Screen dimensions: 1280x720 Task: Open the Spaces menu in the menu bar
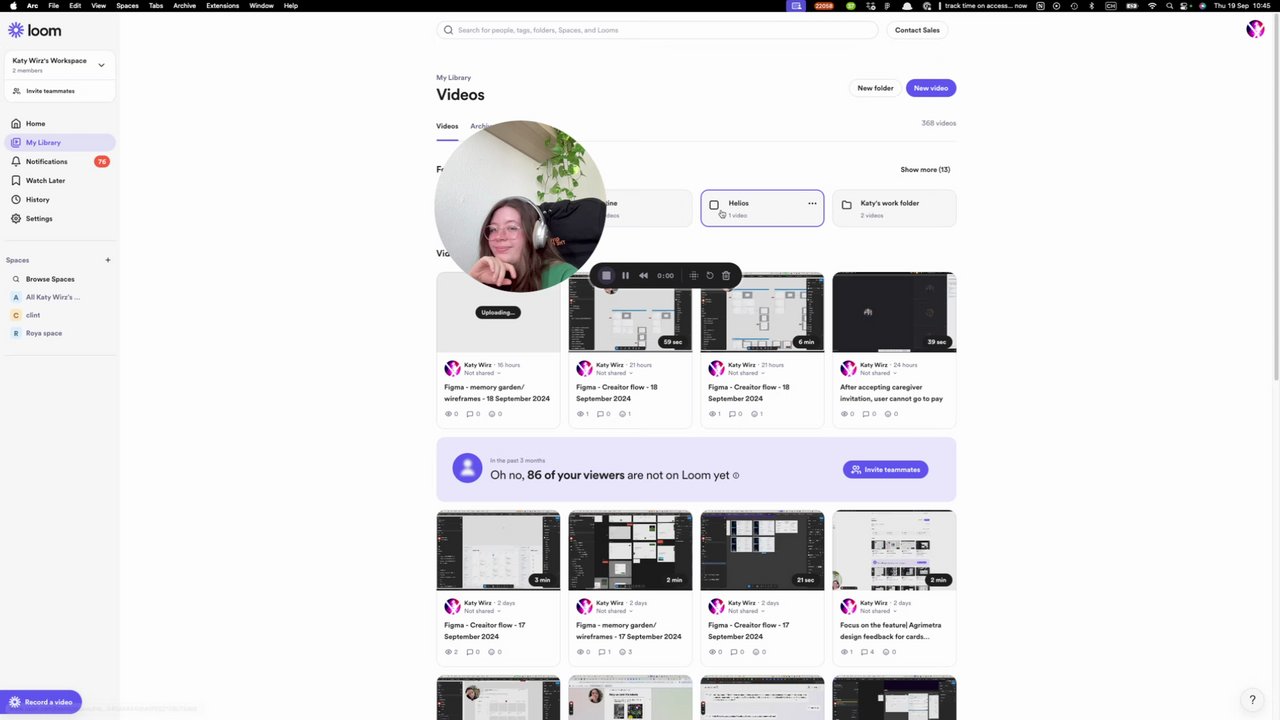click(x=127, y=6)
